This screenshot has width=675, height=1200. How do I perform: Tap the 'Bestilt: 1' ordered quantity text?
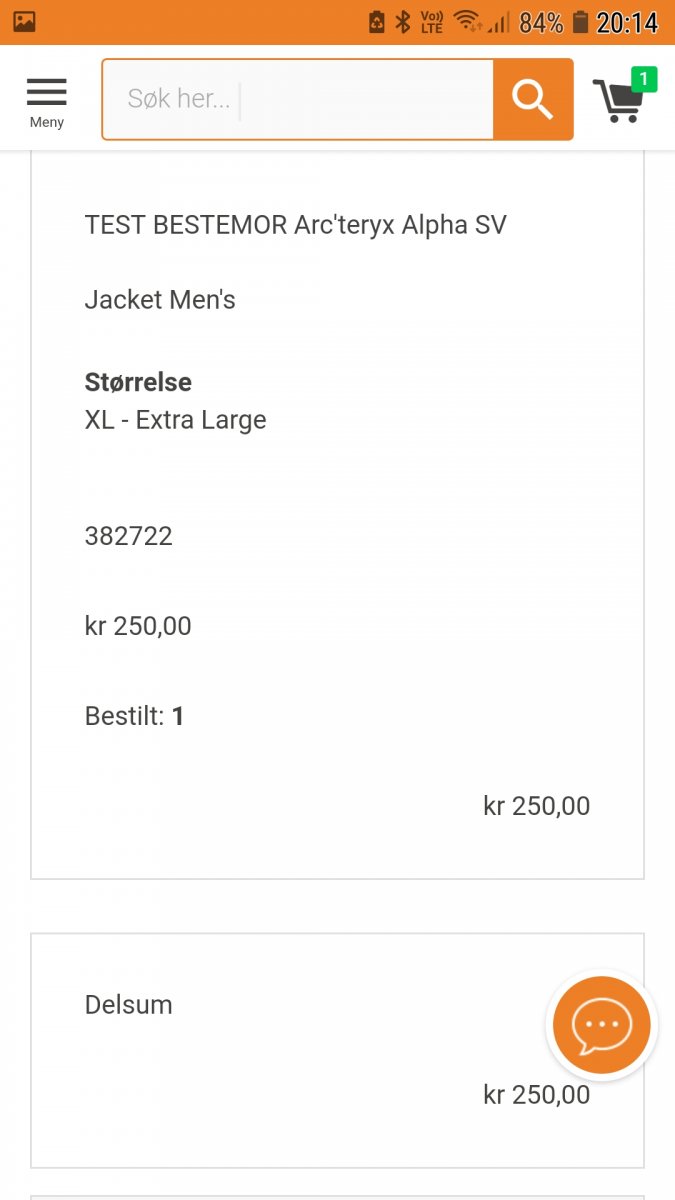(134, 716)
